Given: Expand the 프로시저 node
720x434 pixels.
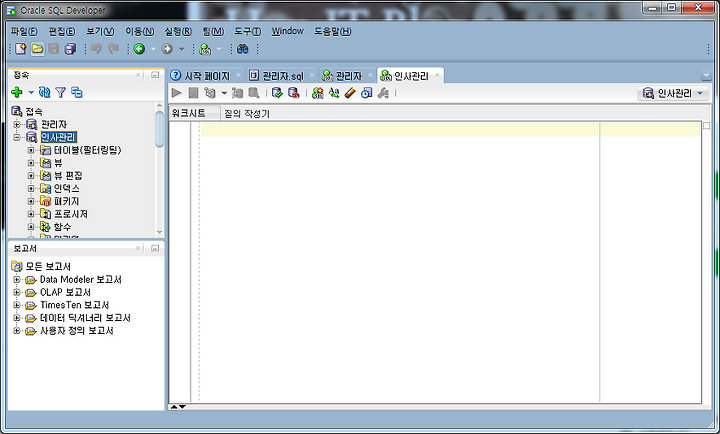Looking at the screenshot, I should tap(31, 214).
